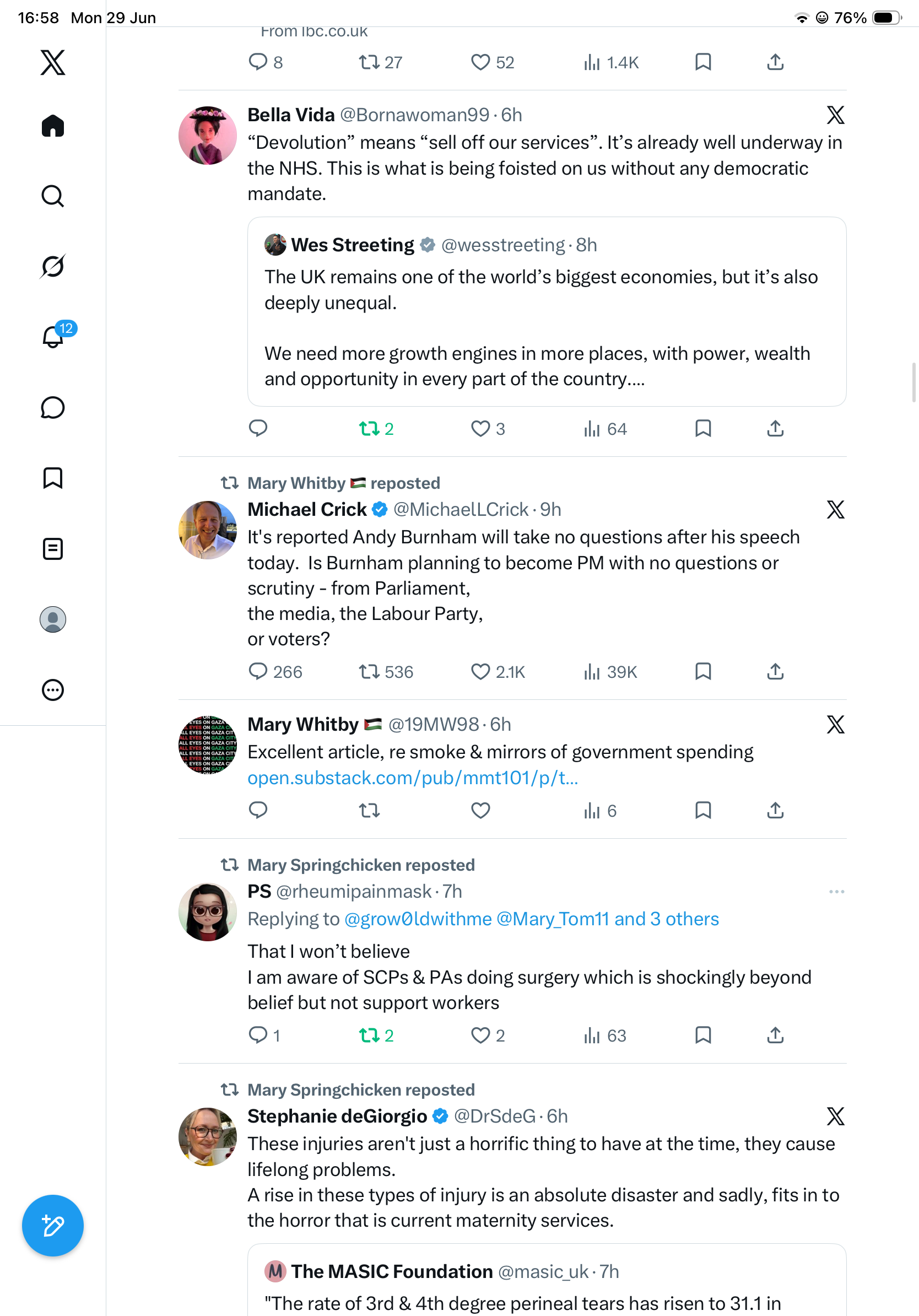Open the Search page in sidebar
Image resolution: width=919 pixels, height=1316 pixels.
click(53, 196)
